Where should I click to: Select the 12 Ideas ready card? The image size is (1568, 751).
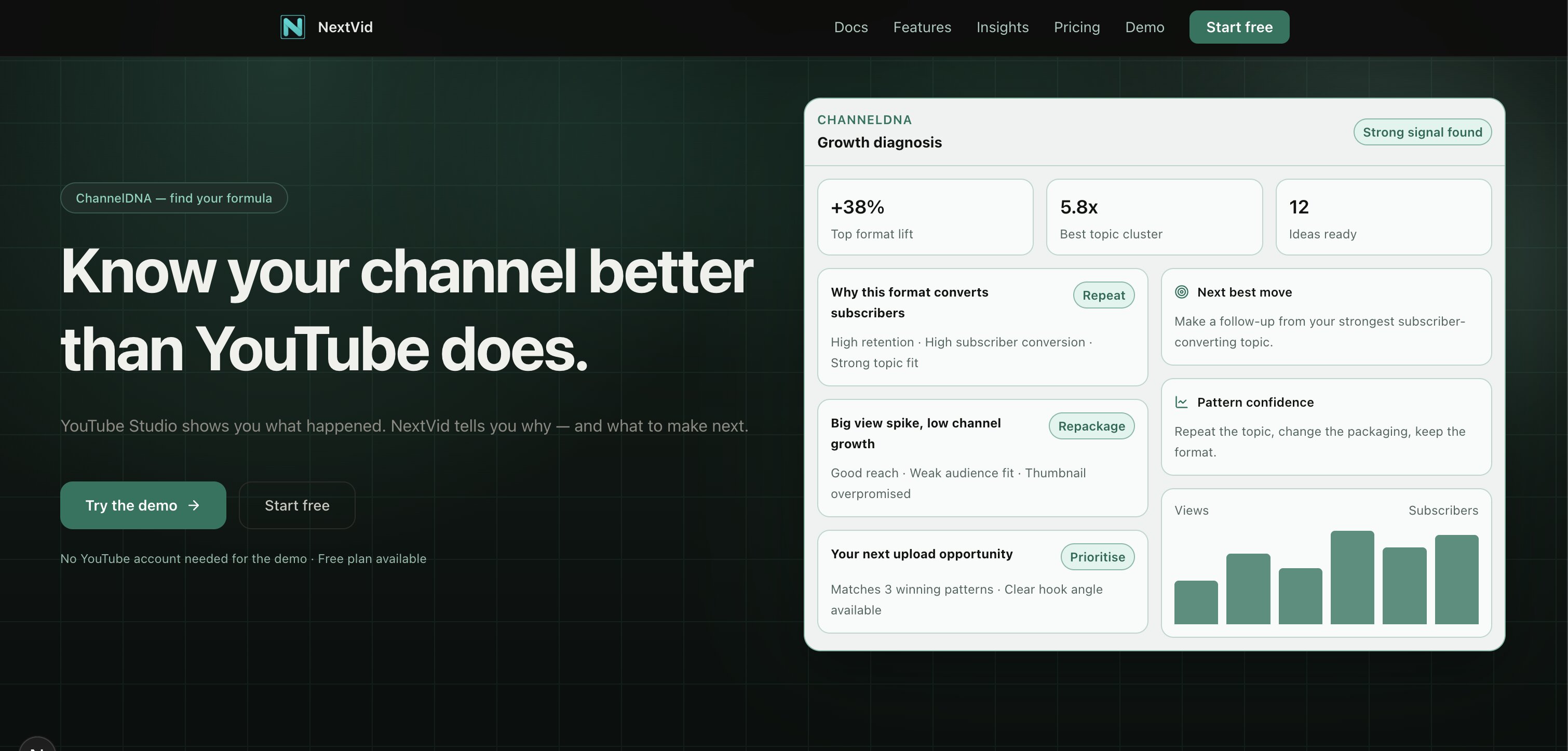coord(1384,218)
